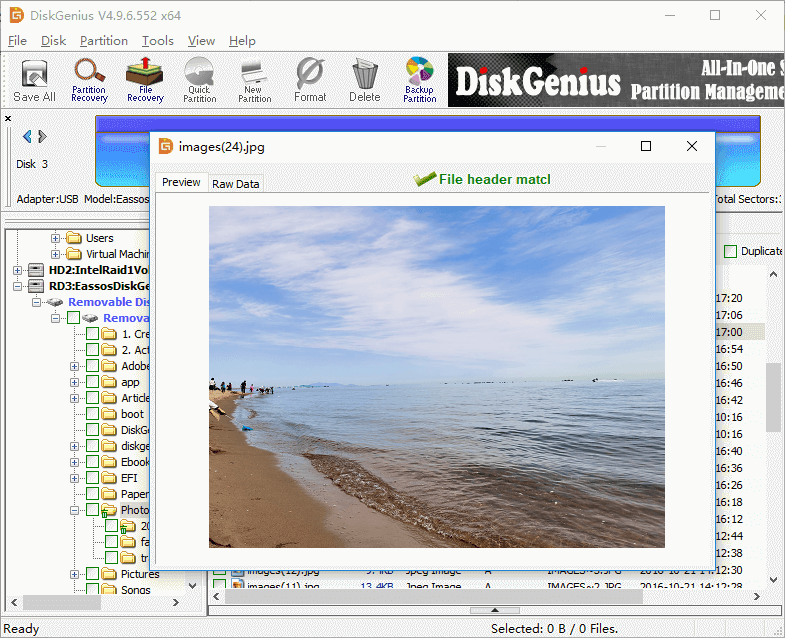Image resolution: width=785 pixels, height=638 pixels.
Task: Check the box next to the Ebook folder
Action: (x=93, y=462)
